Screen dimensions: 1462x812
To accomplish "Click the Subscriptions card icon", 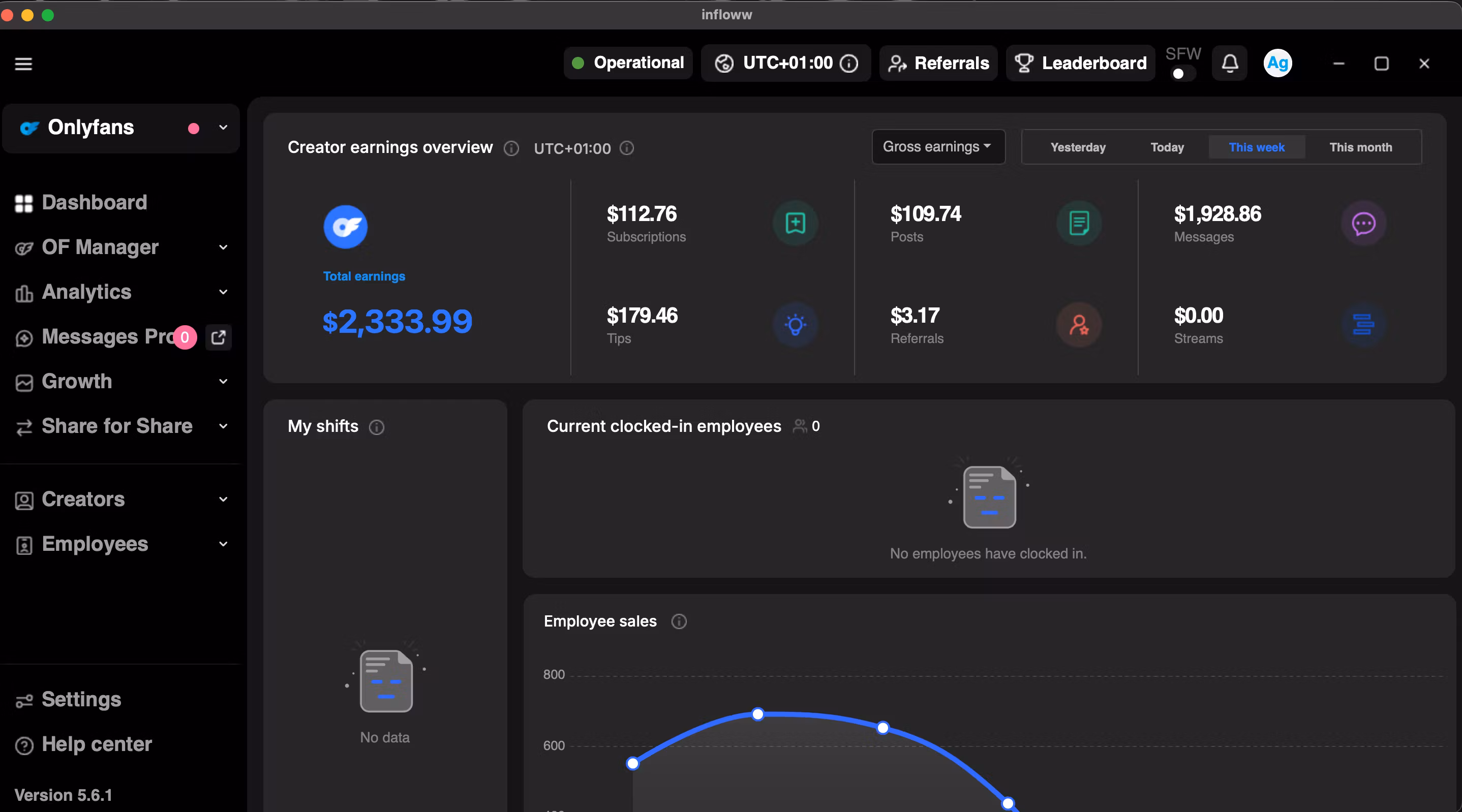I will [795, 223].
